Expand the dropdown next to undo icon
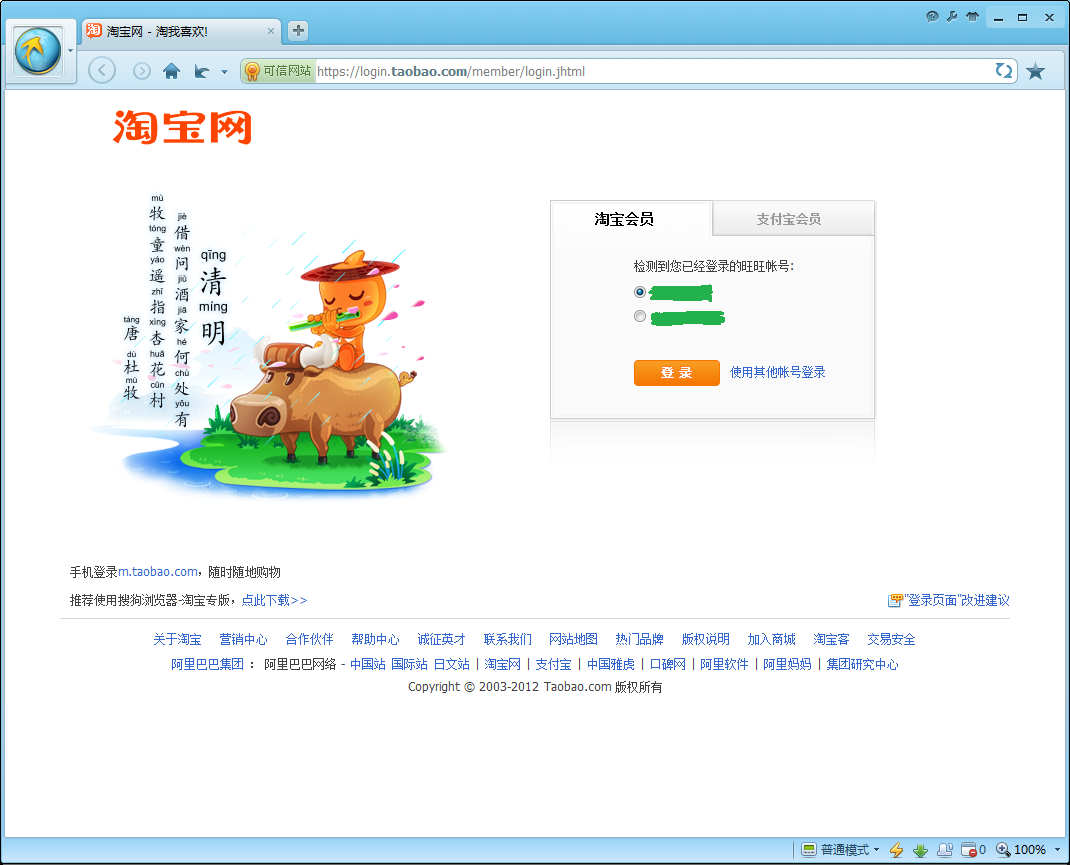 click(x=224, y=72)
